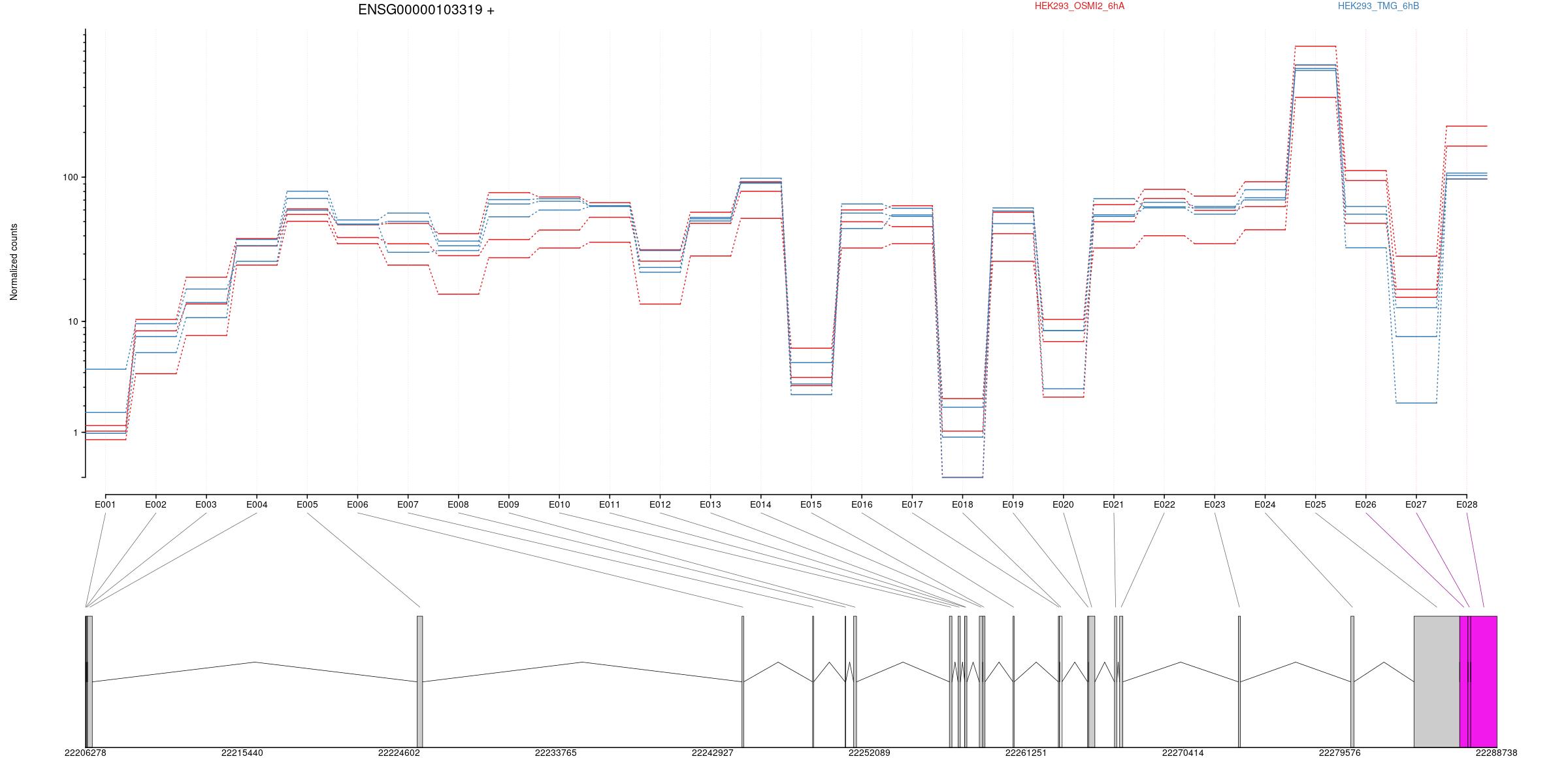Select exon label E004
This screenshot has height=784, width=1568.
pos(257,504)
